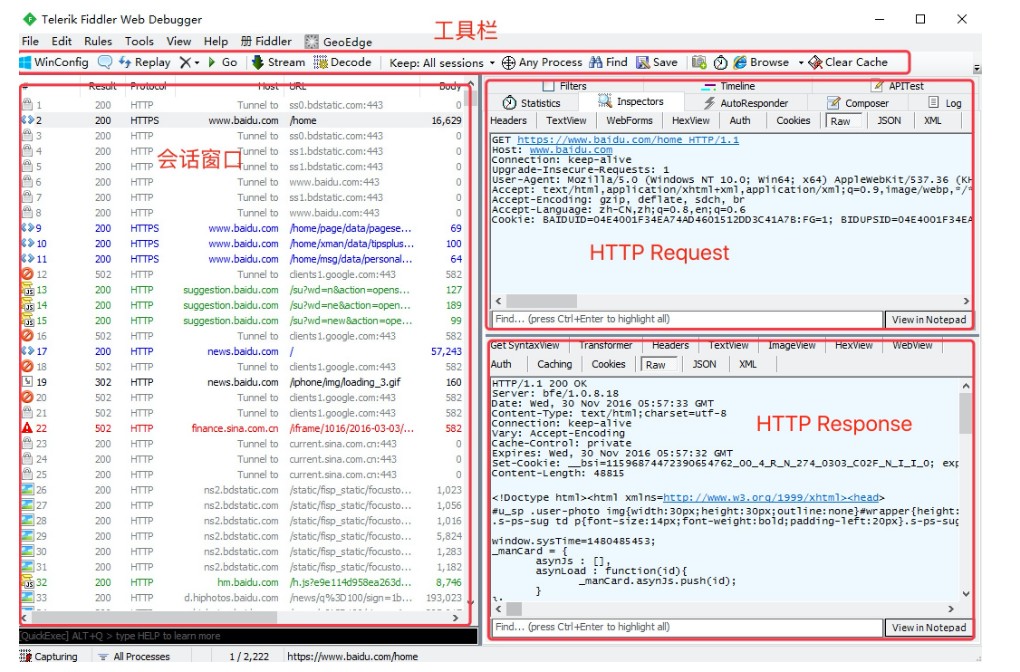This screenshot has height=672, width=1020.
Task: Open the Timeline tab
Action: click(x=729, y=86)
